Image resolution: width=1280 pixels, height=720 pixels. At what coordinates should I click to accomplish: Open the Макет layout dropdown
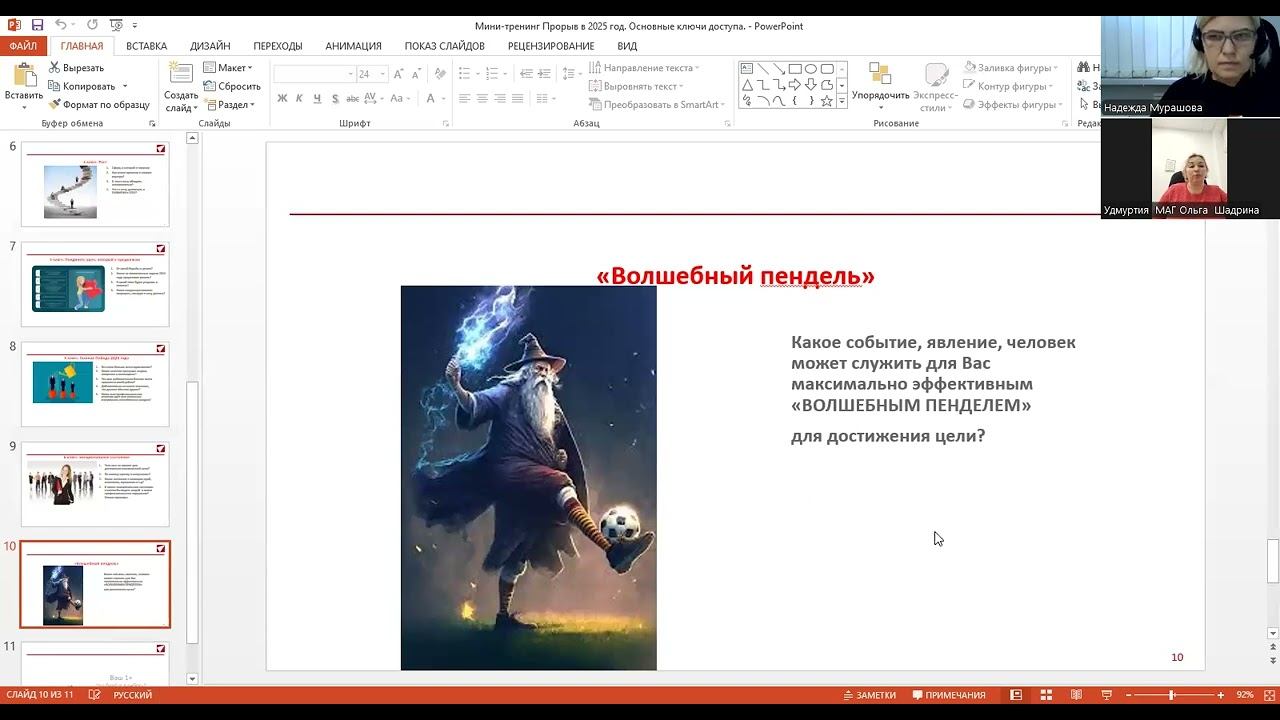coord(228,68)
